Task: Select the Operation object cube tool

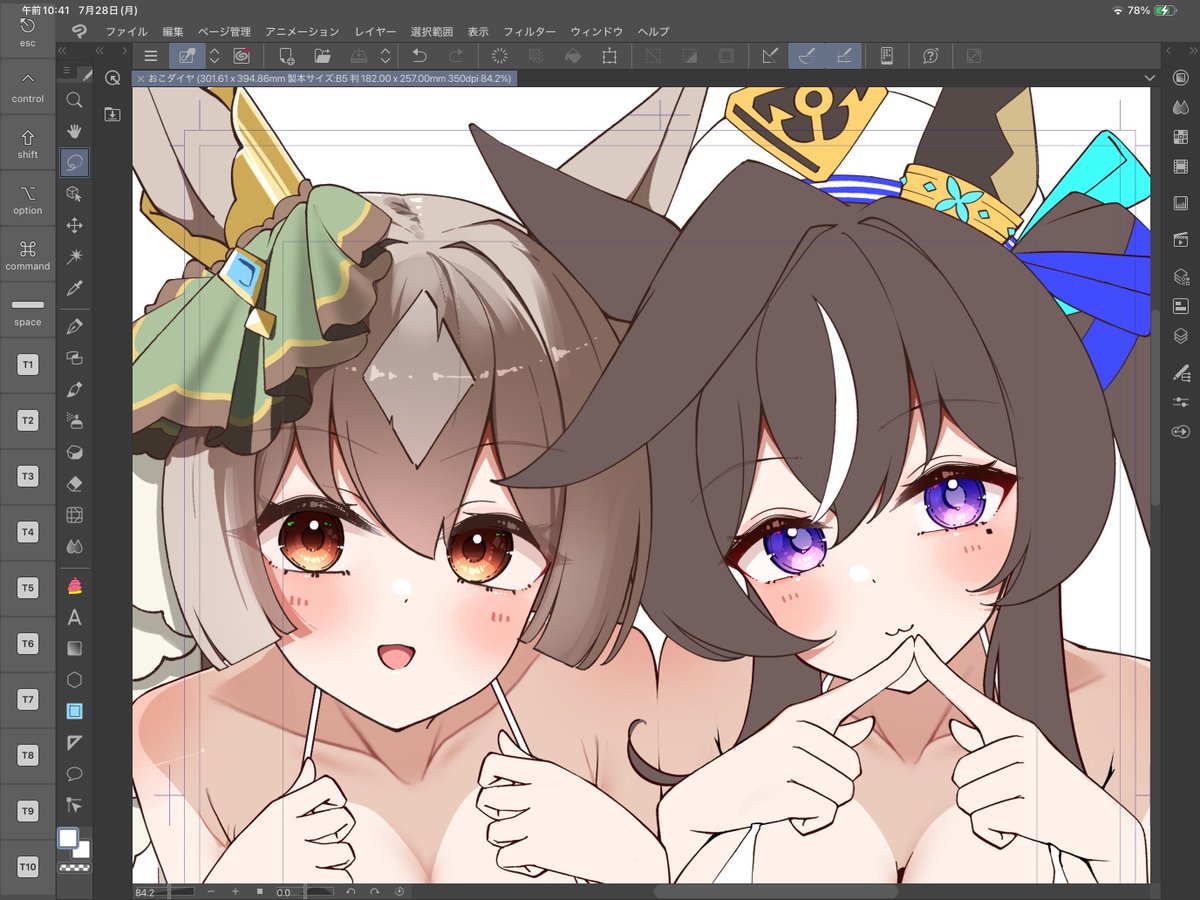Action: pos(74,193)
